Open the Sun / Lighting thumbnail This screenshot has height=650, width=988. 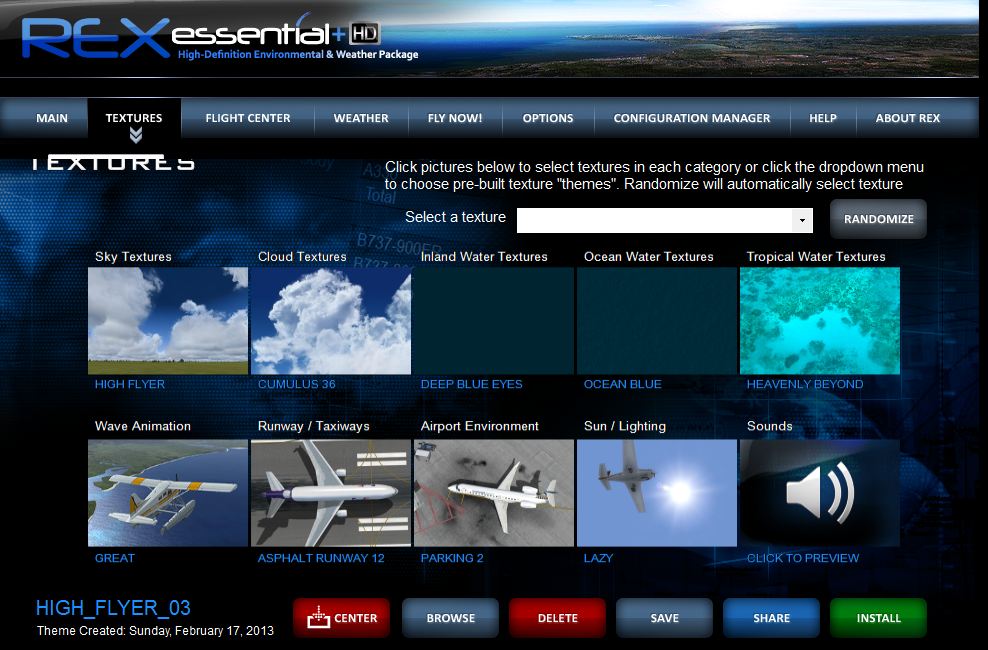657,493
